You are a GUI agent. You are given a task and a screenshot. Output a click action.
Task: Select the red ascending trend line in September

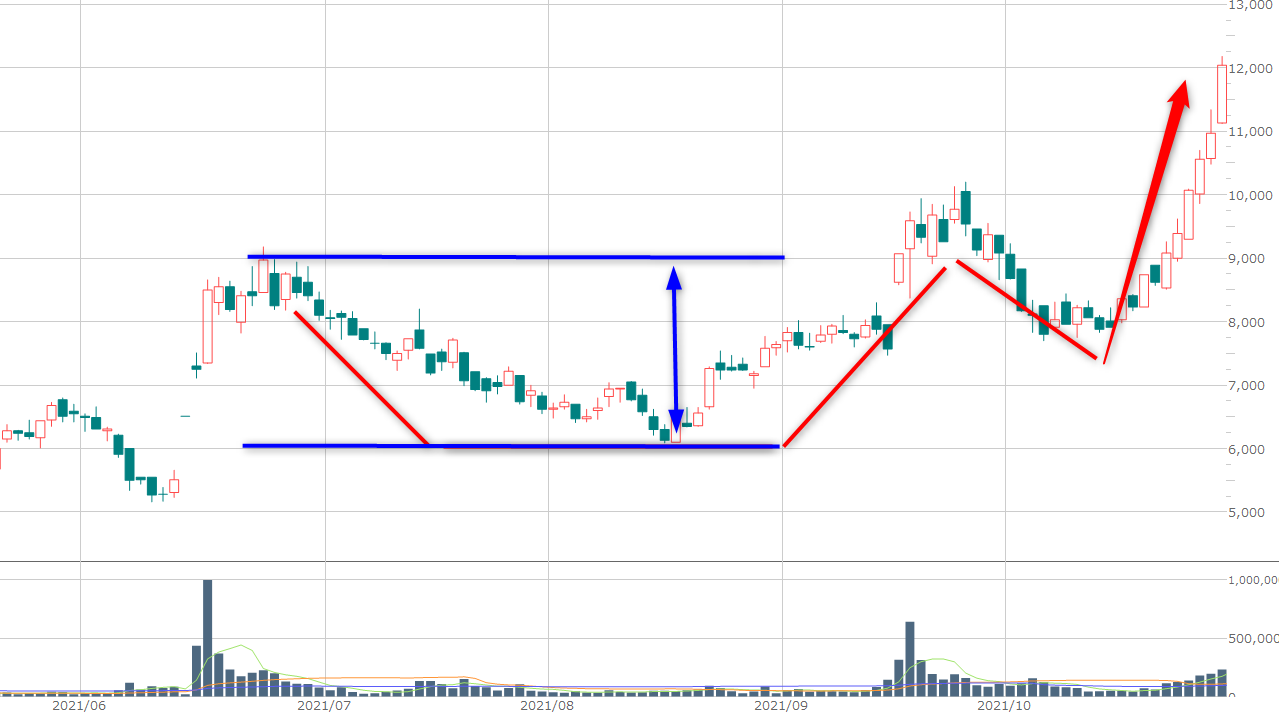point(865,357)
